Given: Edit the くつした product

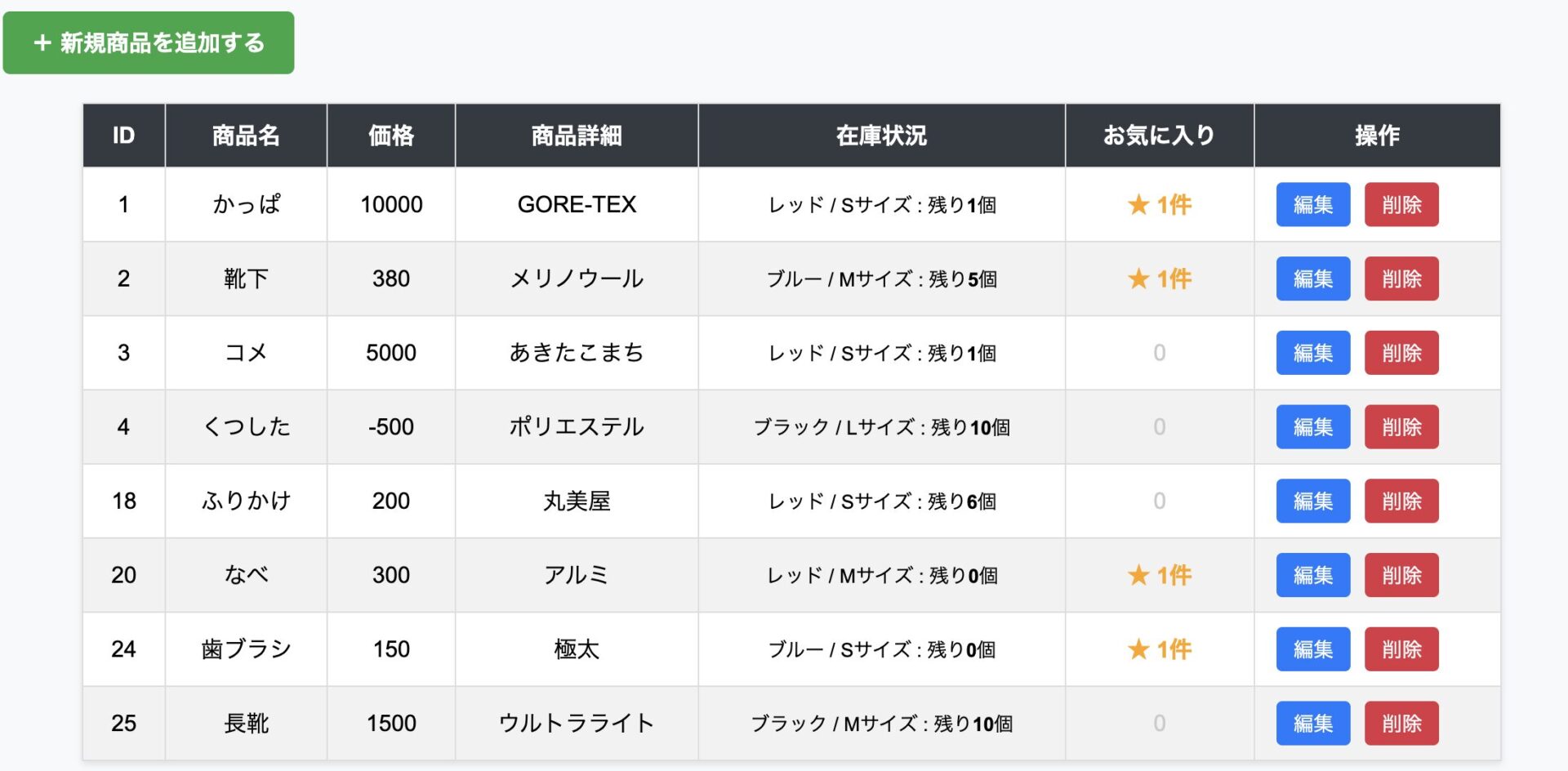Looking at the screenshot, I should coord(1312,427).
